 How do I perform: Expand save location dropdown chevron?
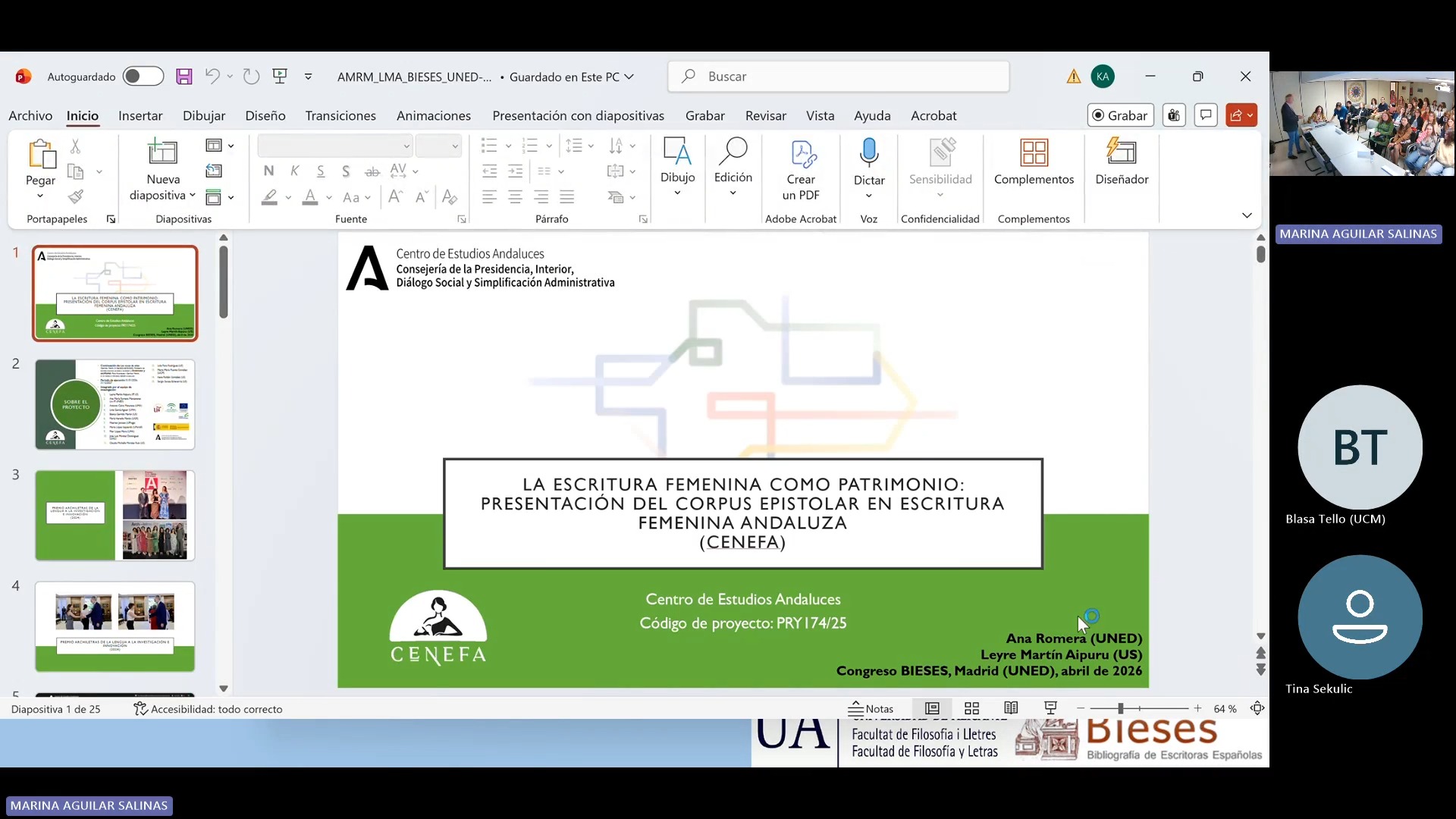click(x=629, y=77)
